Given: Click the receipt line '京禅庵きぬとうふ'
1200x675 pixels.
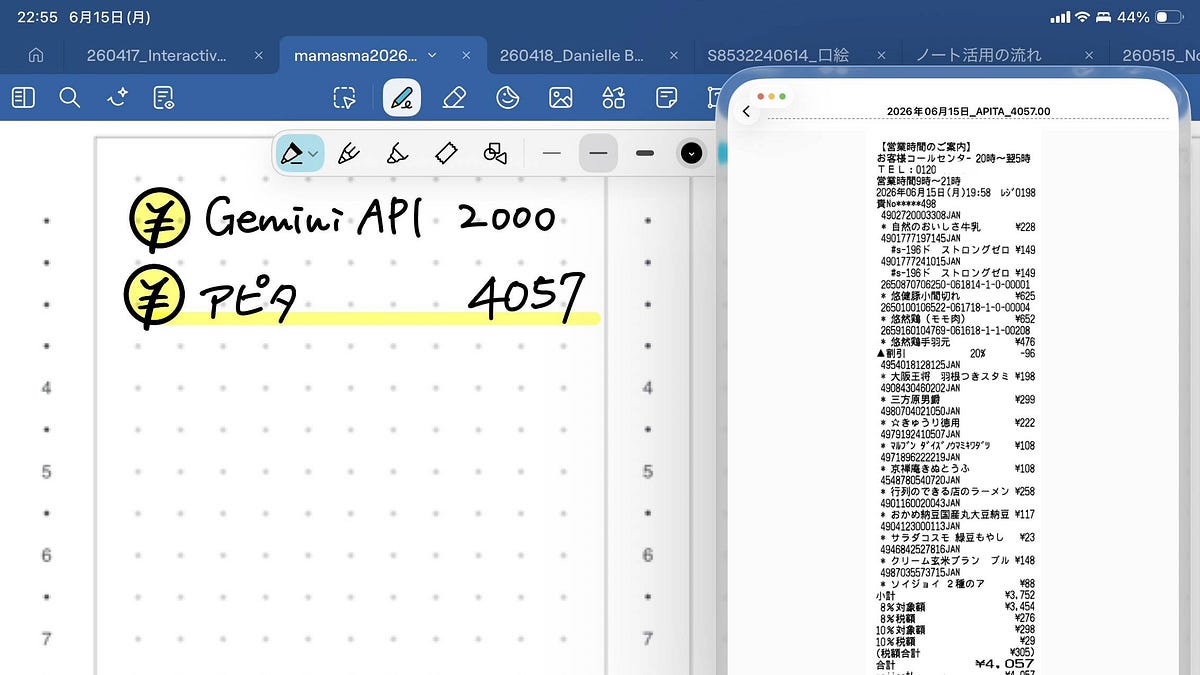Looking at the screenshot, I should (956, 468).
